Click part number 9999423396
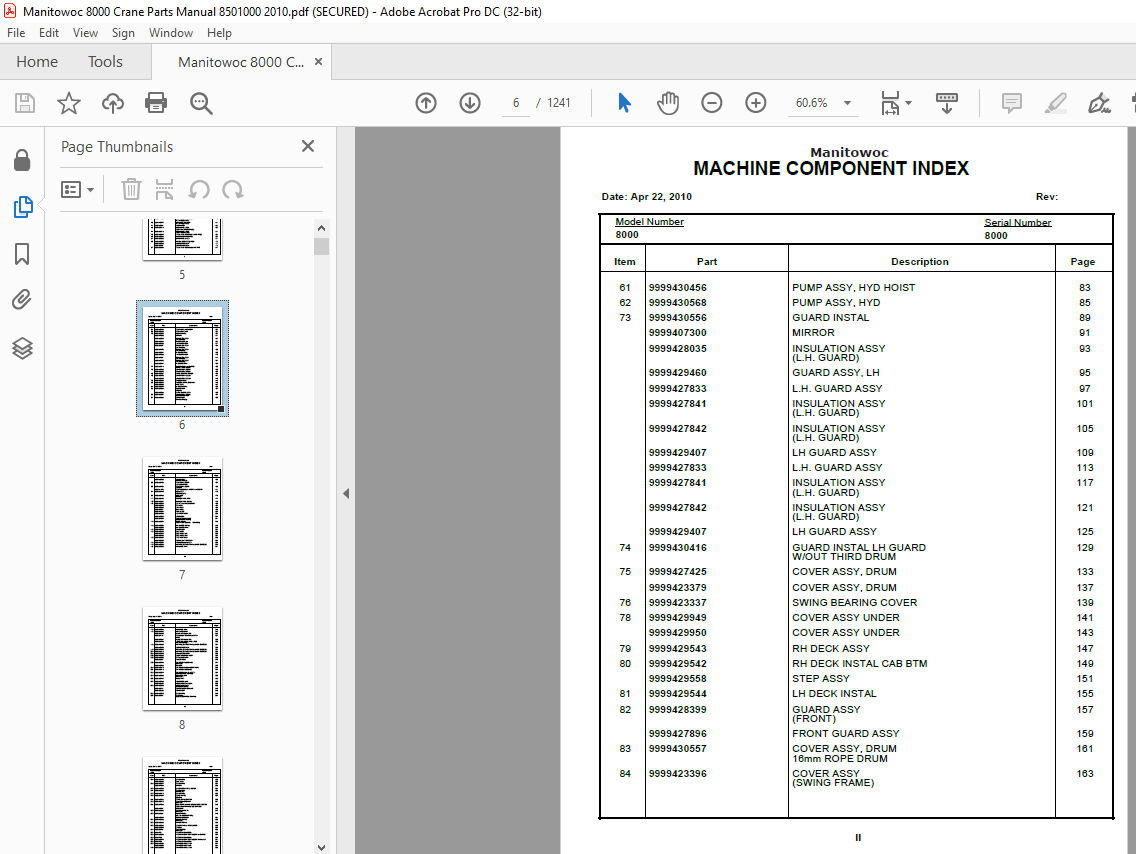Image resolution: width=1136 pixels, height=854 pixels. click(677, 774)
